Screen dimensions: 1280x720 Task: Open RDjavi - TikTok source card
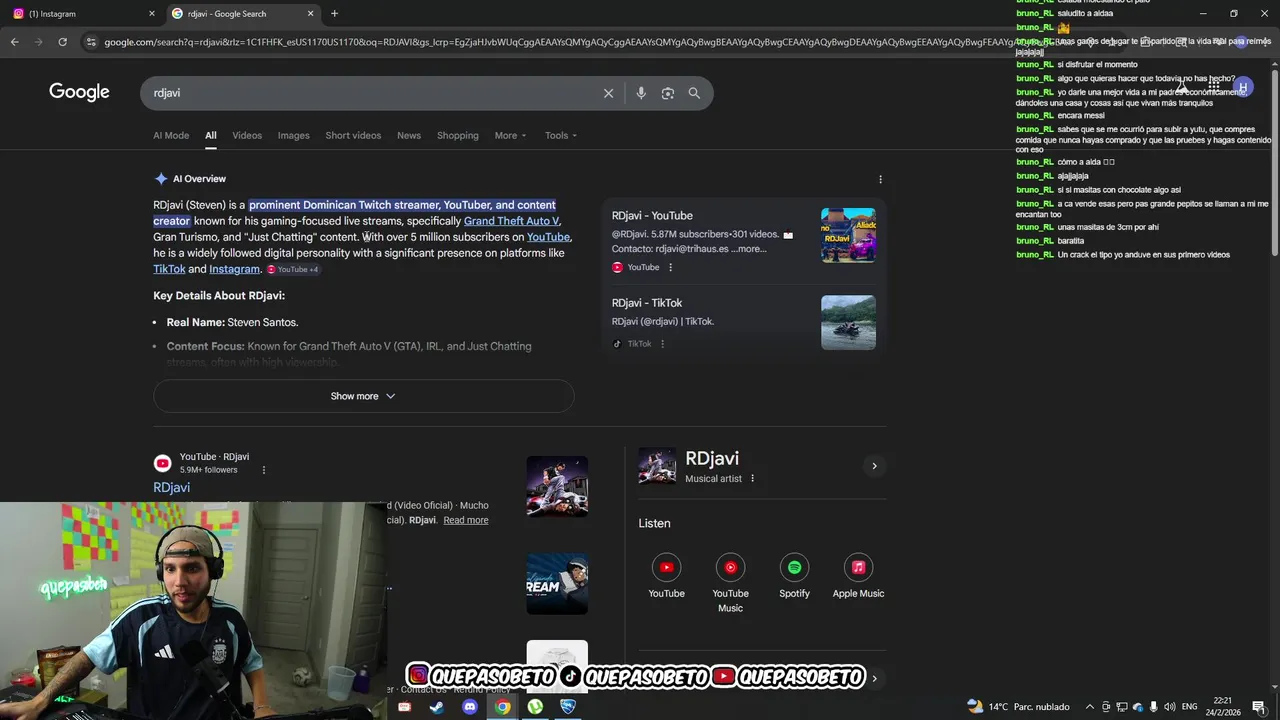tap(647, 303)
